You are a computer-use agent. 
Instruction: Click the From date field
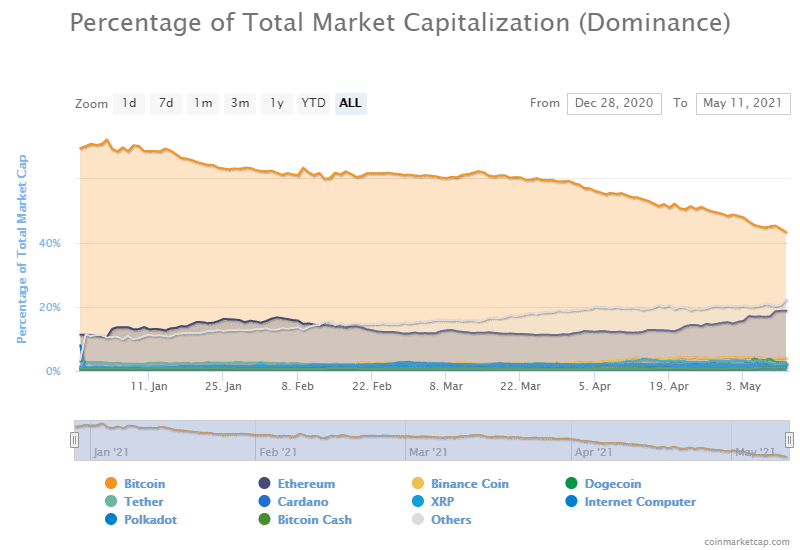614,104
